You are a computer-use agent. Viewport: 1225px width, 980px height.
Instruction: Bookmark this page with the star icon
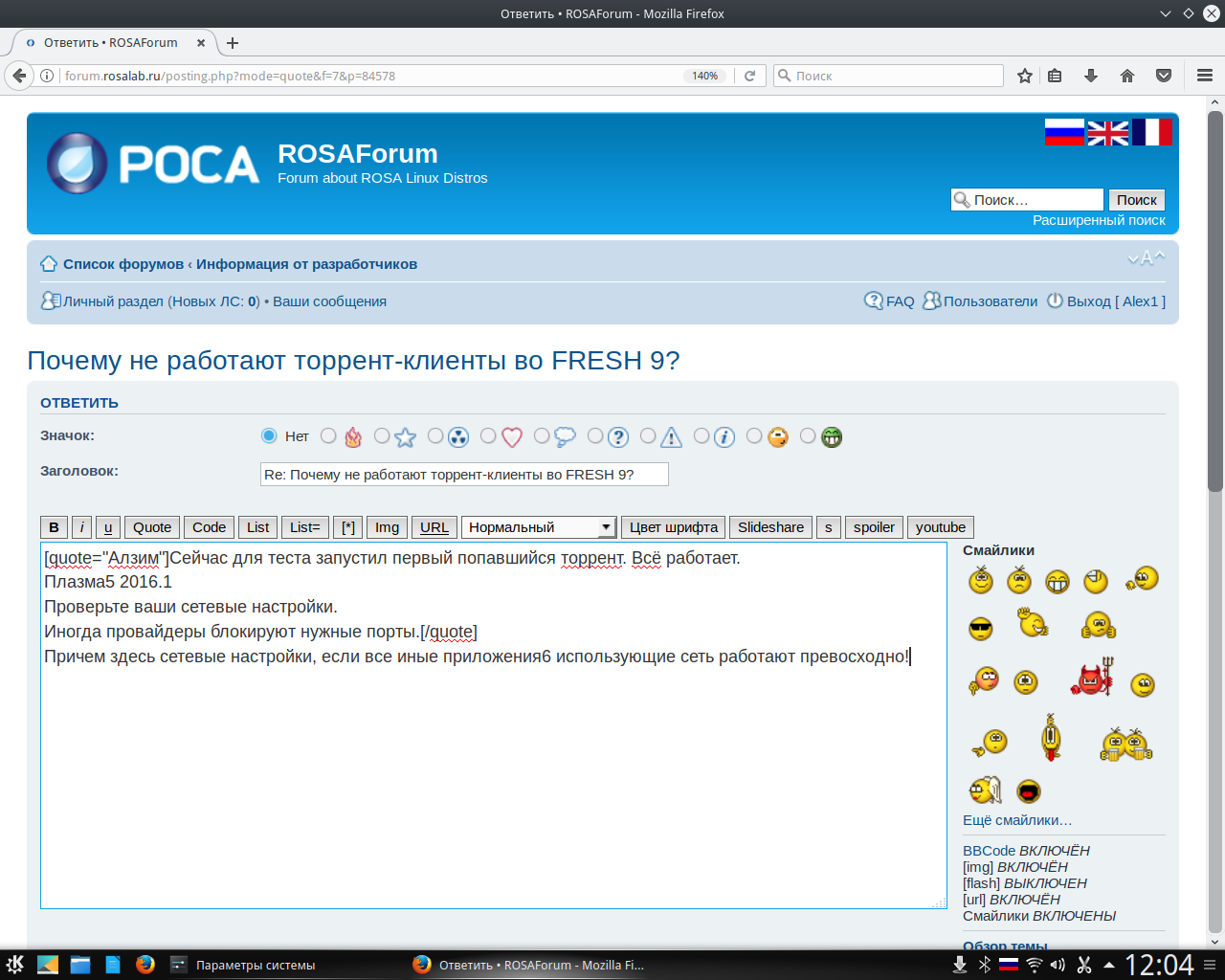(1025, 76)
